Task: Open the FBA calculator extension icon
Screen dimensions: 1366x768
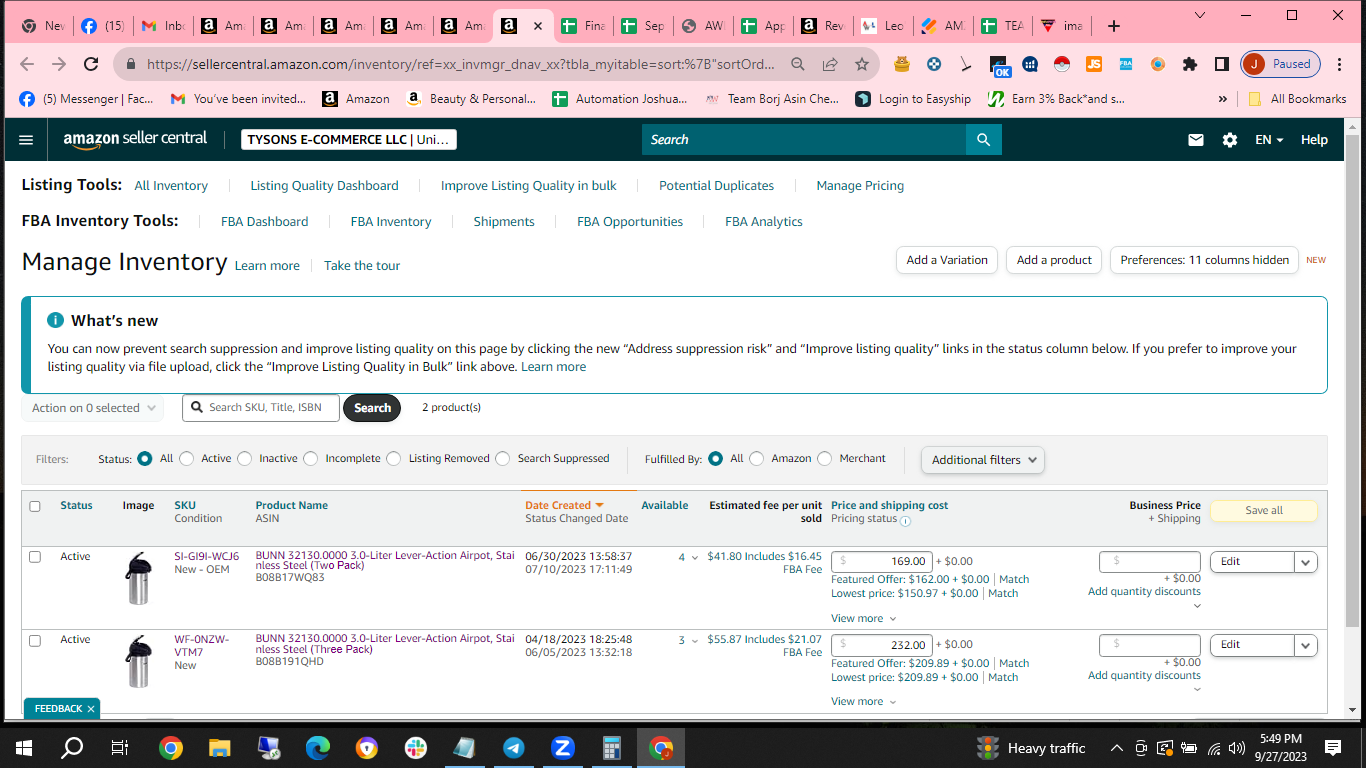Action: click(1126, 64)
